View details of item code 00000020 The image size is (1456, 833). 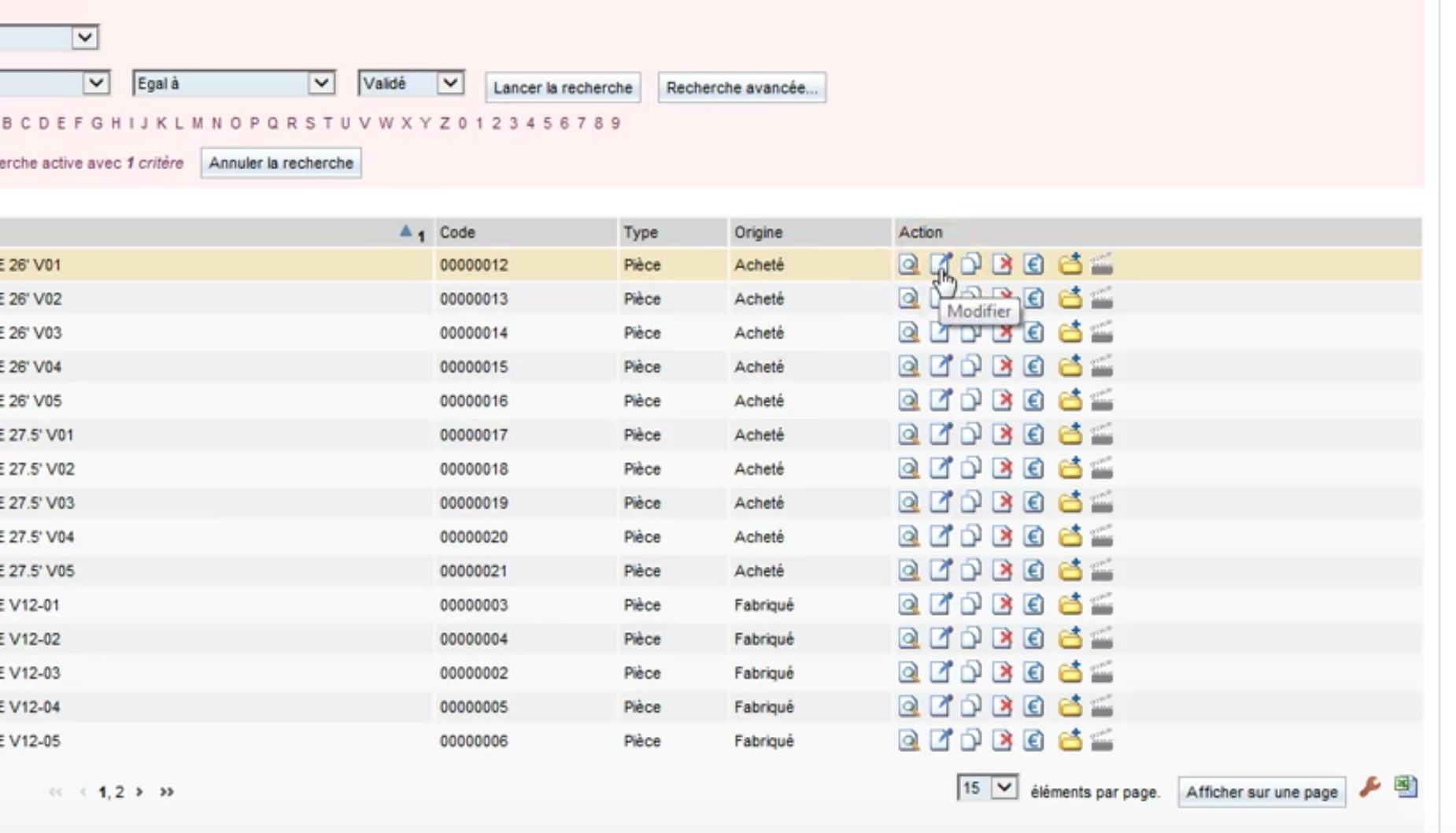point(908,536)
